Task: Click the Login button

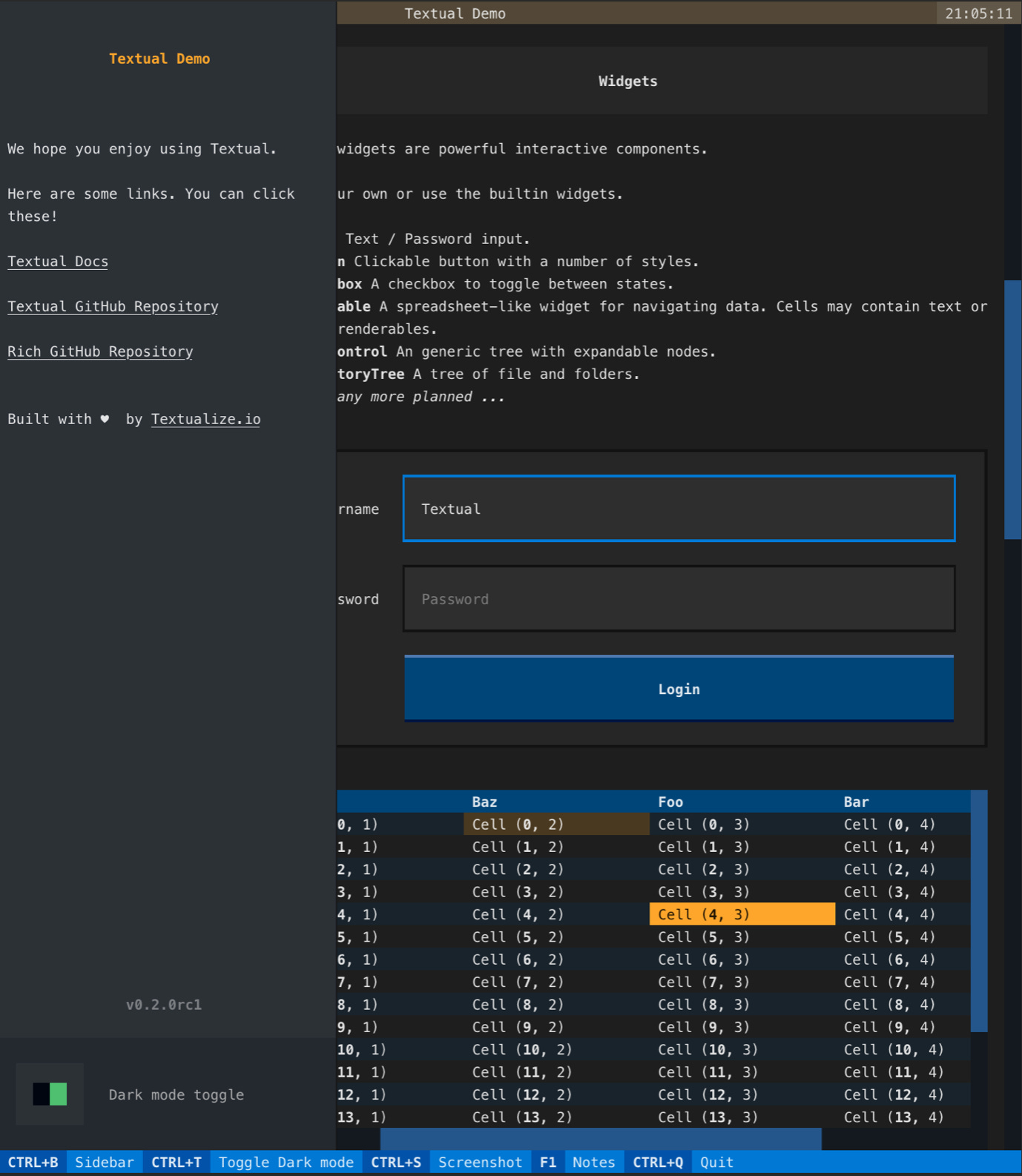Action: click(x=679, y=689)
